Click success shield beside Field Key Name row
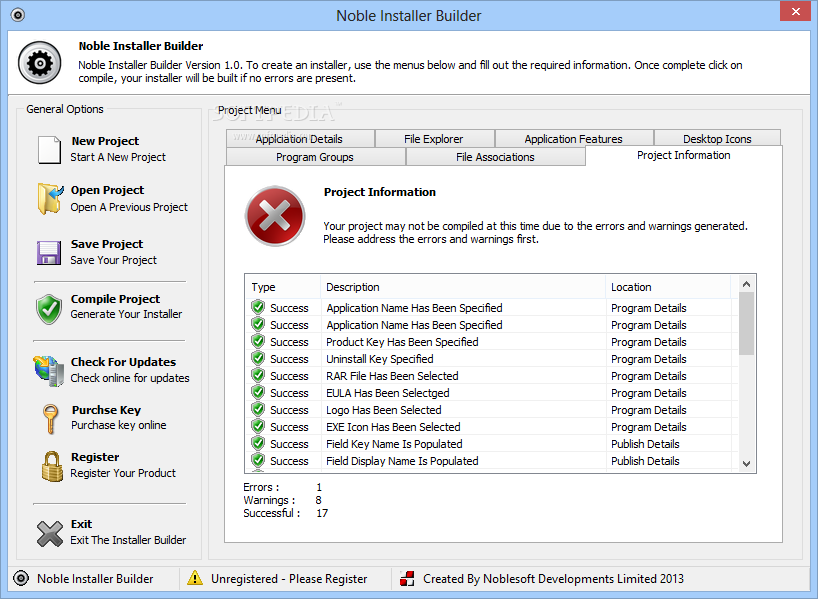This screenshot has width=818, height=599. (x=258, y=443)
